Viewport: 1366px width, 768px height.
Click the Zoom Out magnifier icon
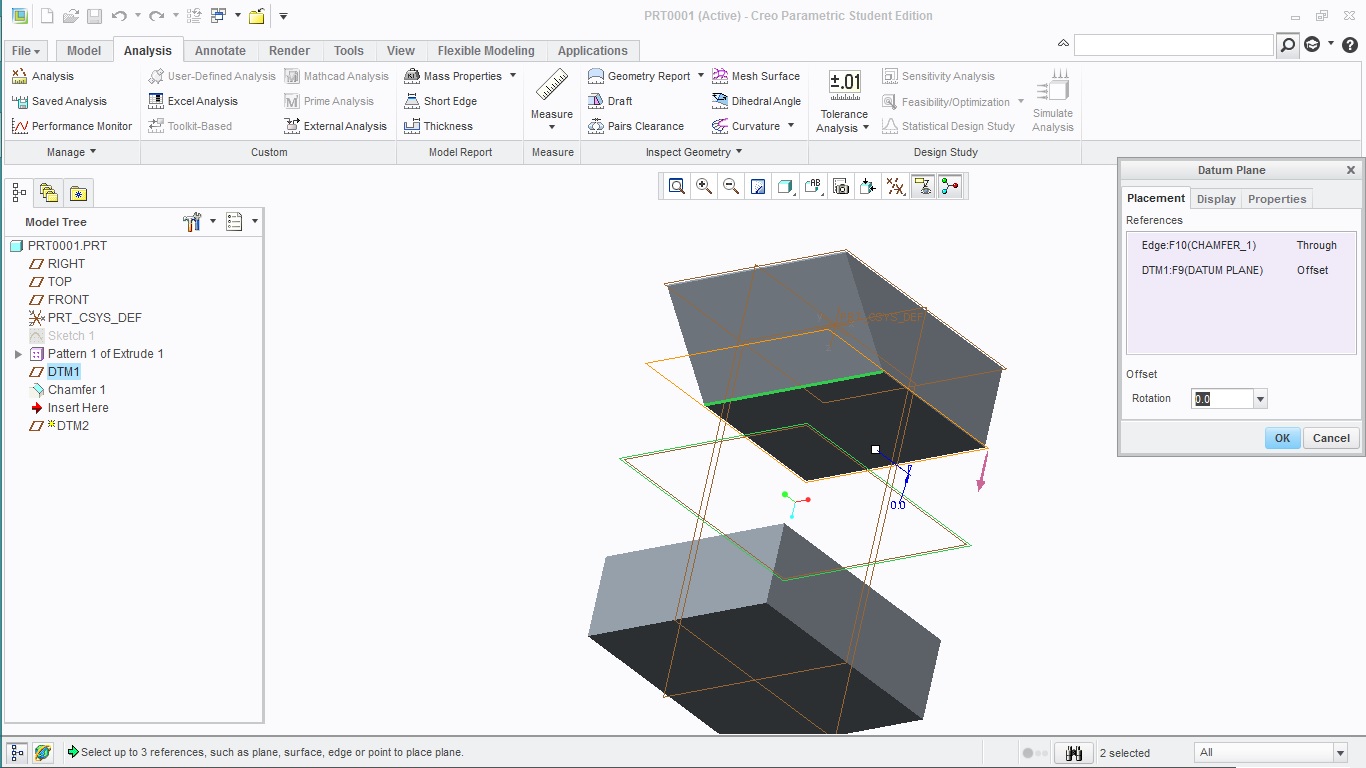[731, 186]
